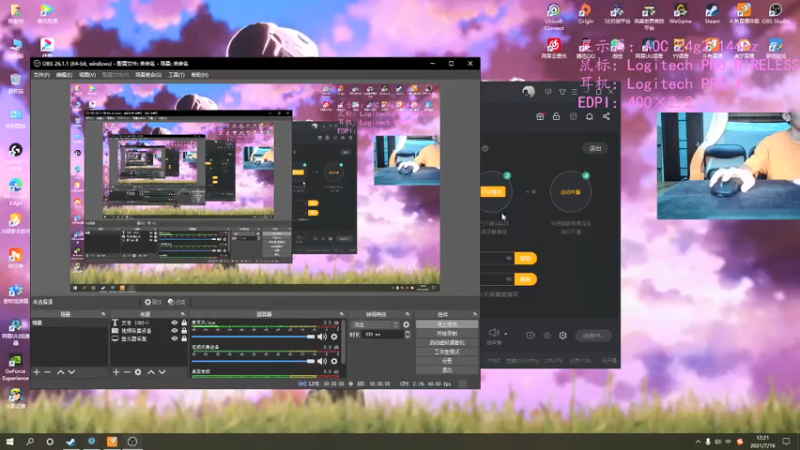This screenshot has height=450, width=800.
Task: Click the camera icon in streaming assistant bottom bar
Action: [531, 336]
